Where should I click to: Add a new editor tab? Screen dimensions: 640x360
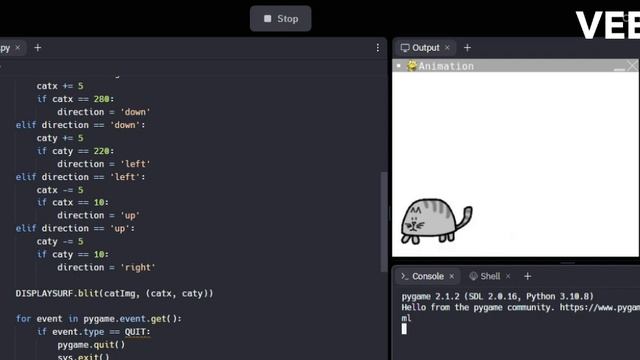pos(38,48)
